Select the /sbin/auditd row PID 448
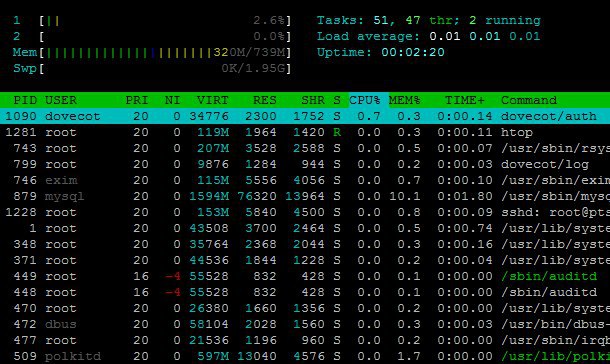 coord(305,292)
